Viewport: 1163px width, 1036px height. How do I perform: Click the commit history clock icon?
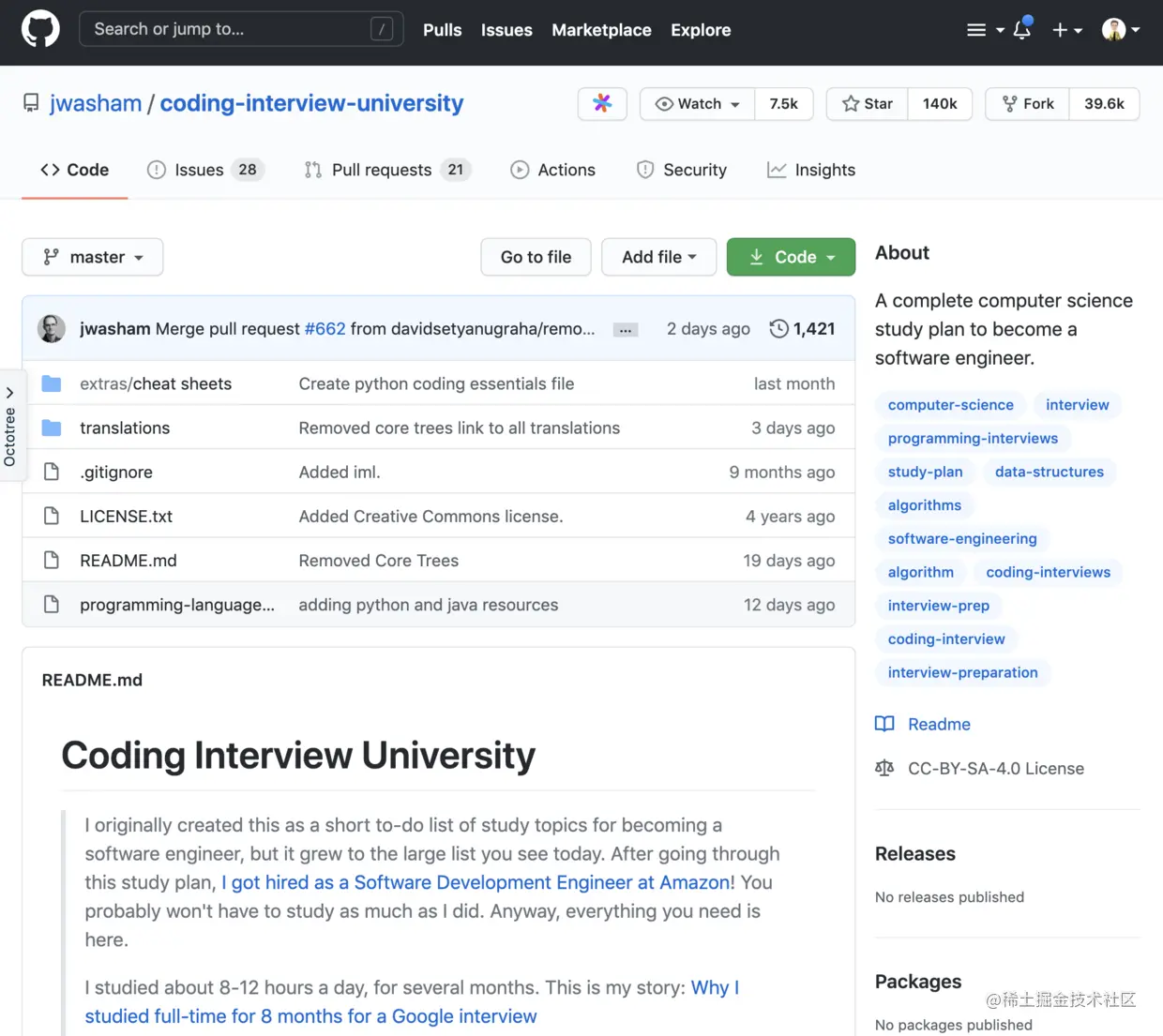778,329
